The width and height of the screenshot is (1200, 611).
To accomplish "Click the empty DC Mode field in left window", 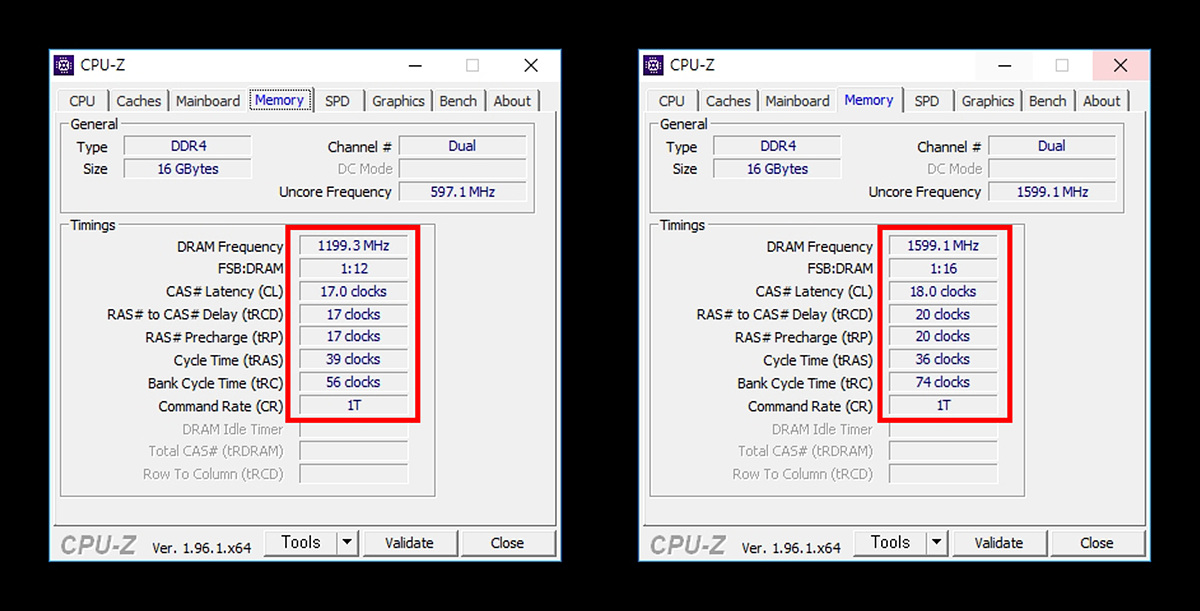I will 462,169.
